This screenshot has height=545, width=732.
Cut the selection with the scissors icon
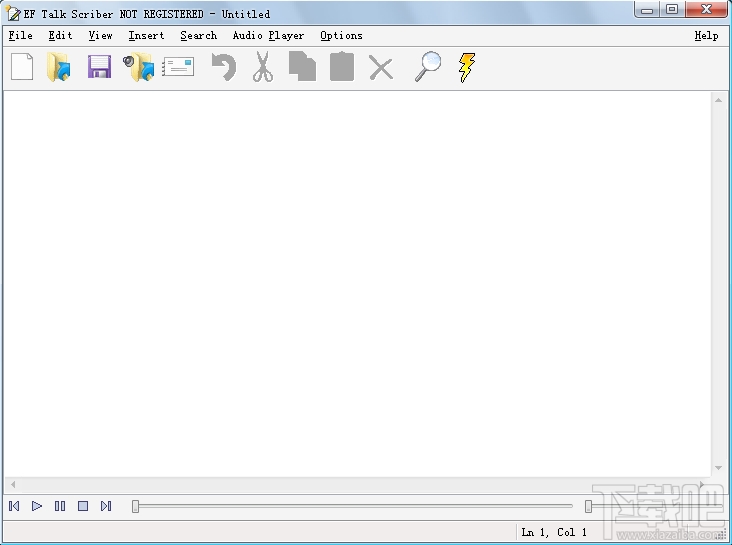[263, 67]
